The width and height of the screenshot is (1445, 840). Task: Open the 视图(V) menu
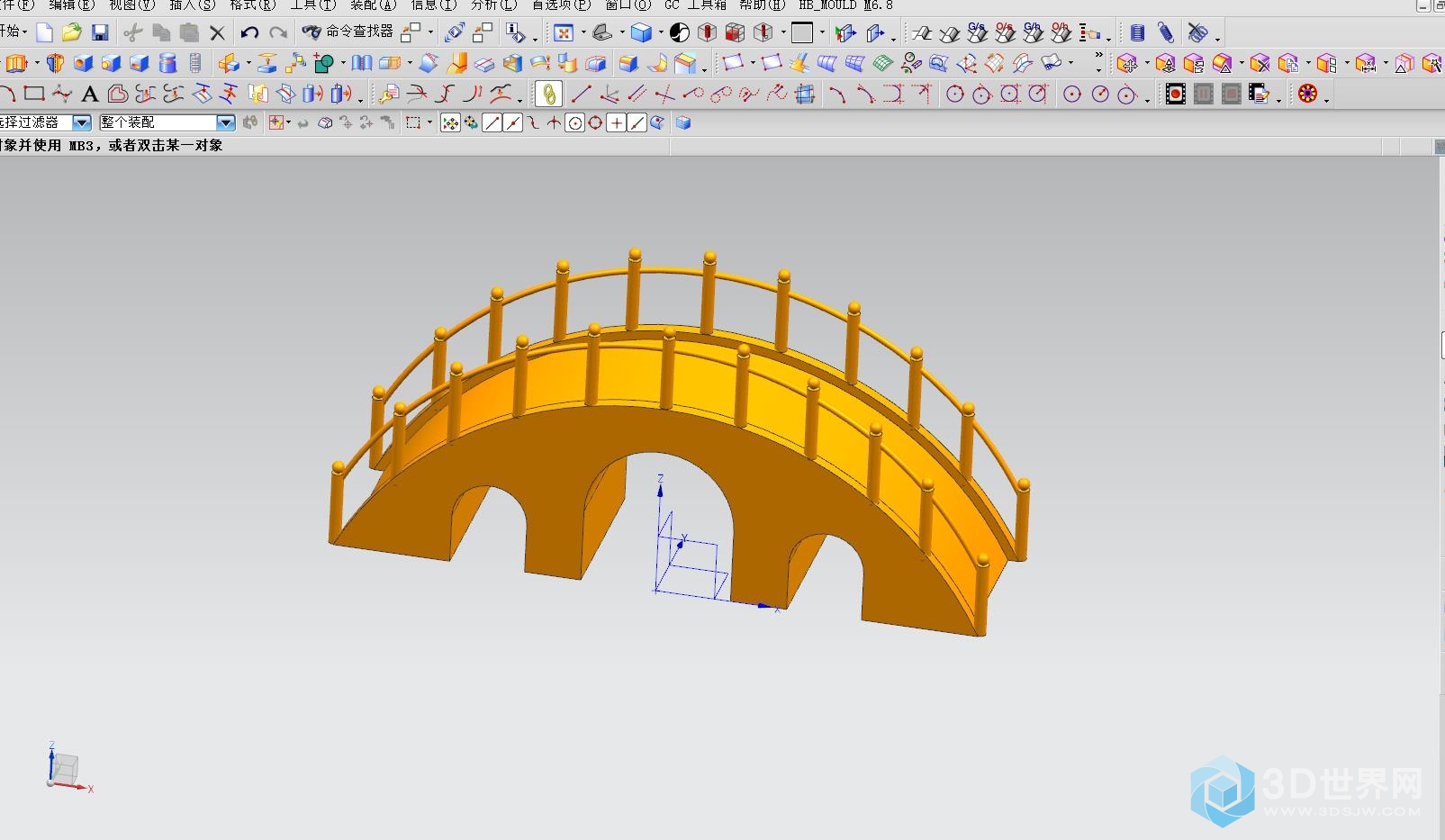131,5
